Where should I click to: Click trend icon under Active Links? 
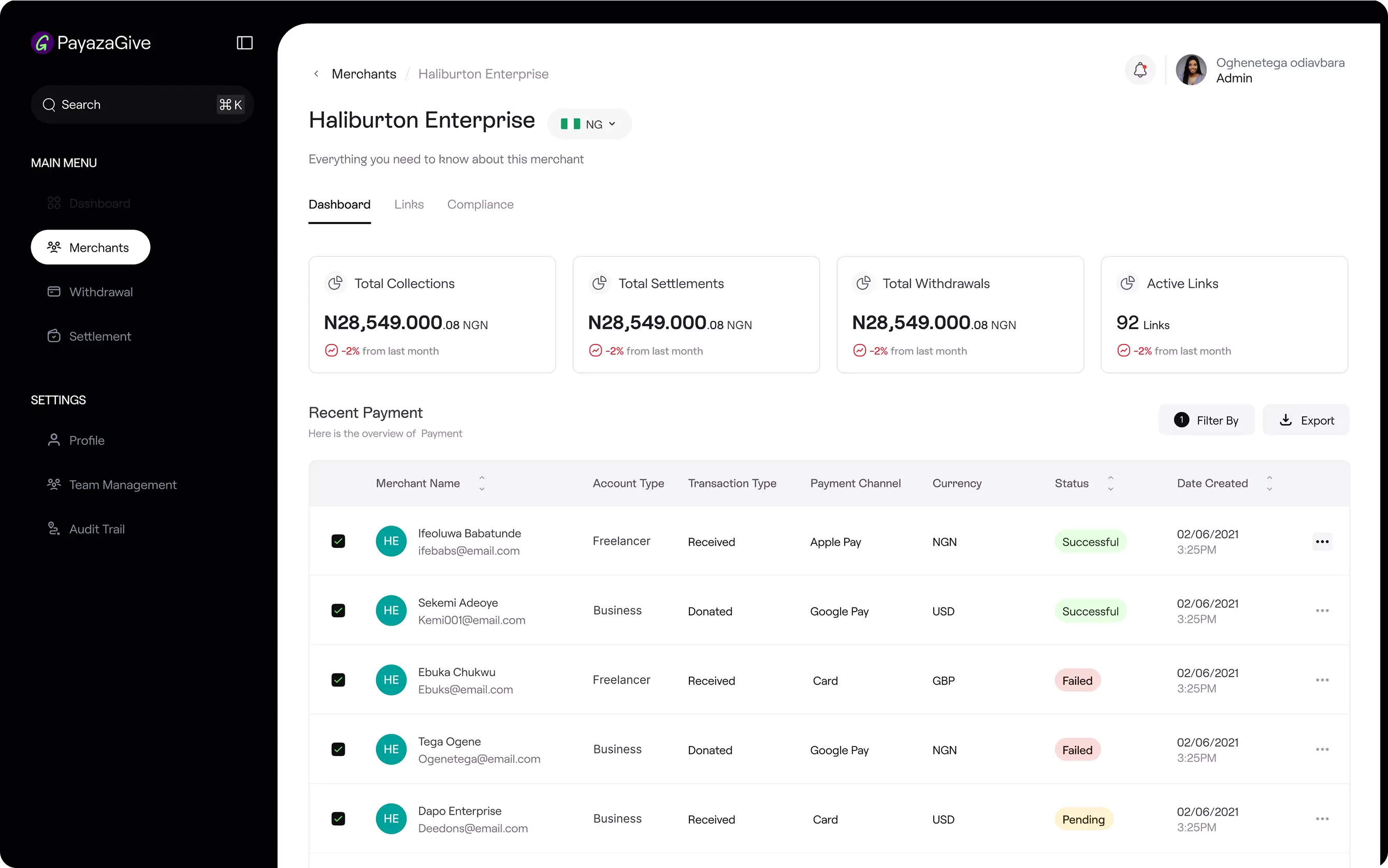1123,350
